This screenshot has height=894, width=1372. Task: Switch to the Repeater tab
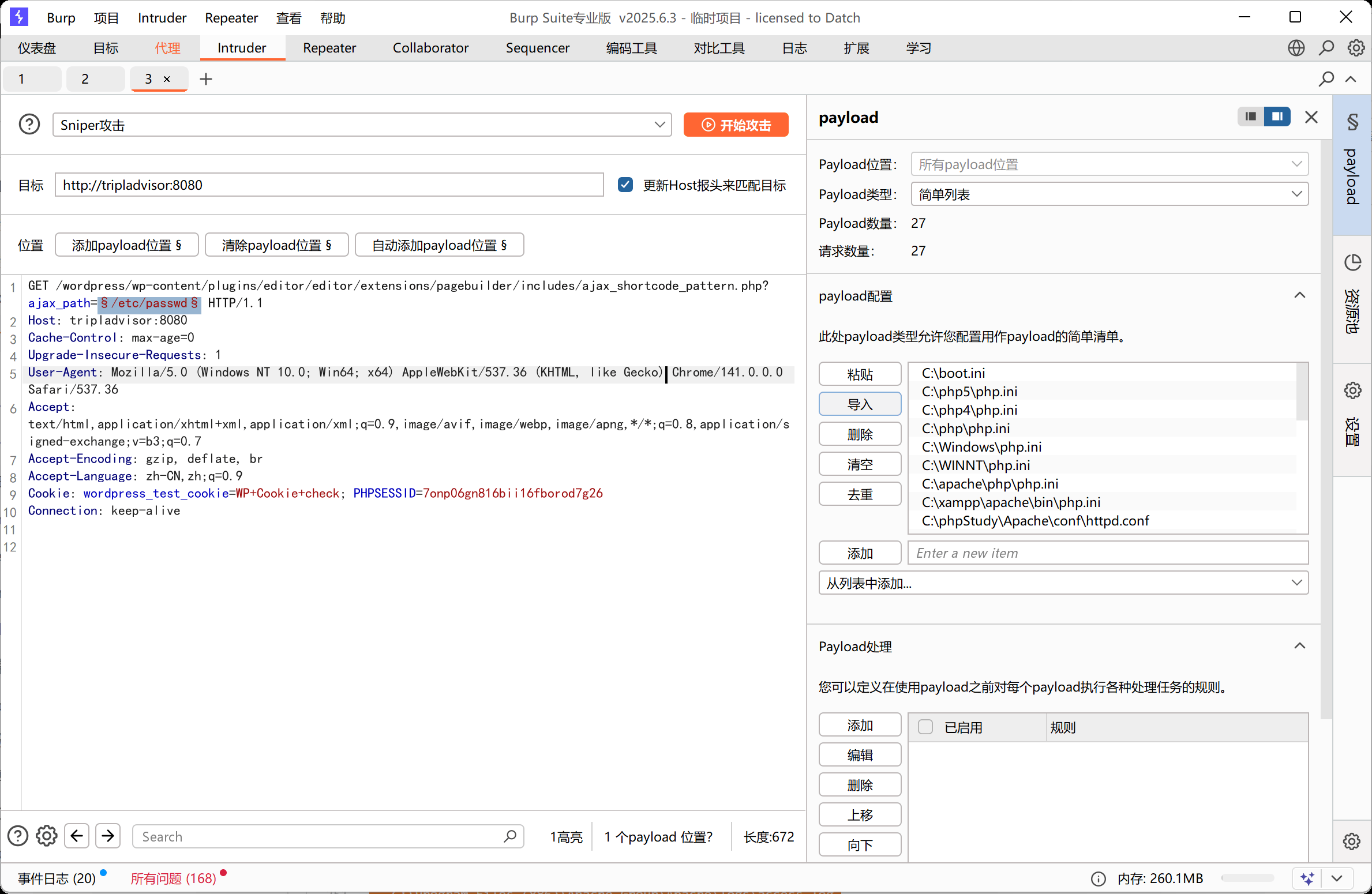click(x=329, y=48)
